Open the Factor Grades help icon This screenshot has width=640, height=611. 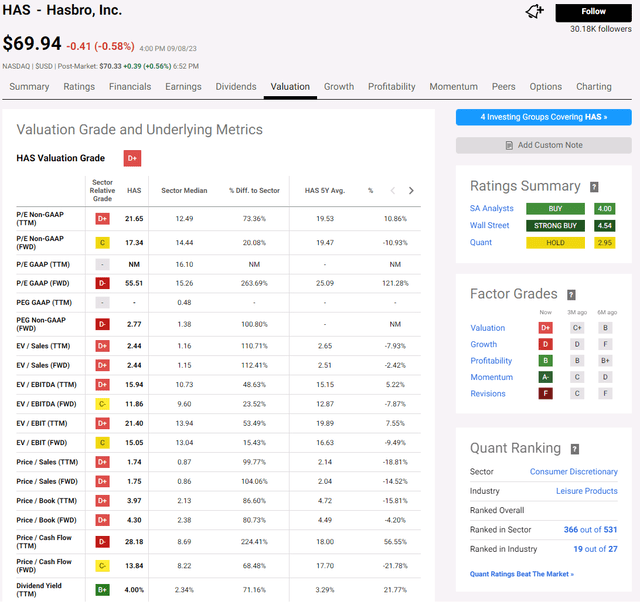pyautogui.click(x=571, y=295)
